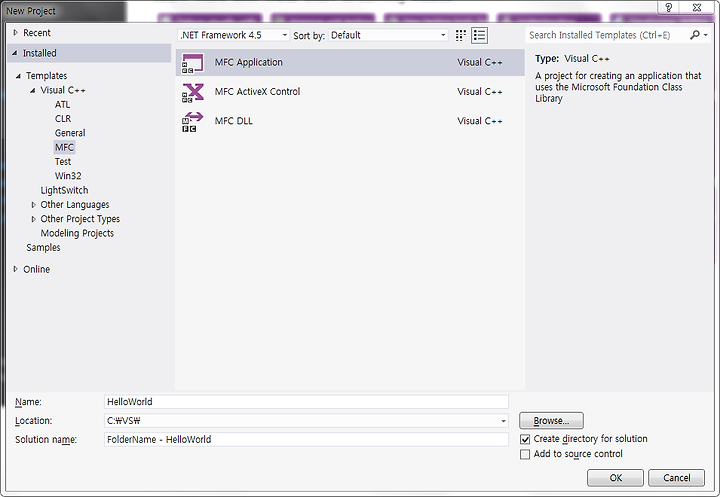The image size is (720, 497).
Task: Select the LightSwitch category
Action: (64, 190)
